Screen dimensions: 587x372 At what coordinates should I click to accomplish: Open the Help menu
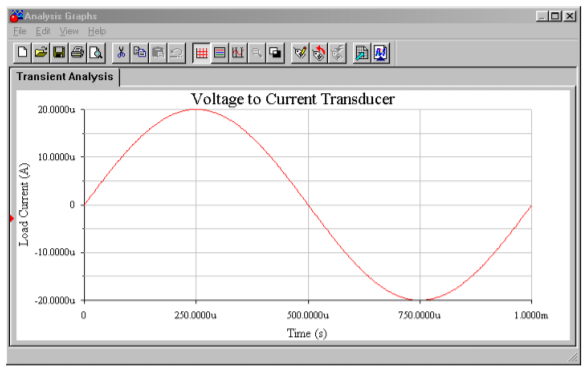pos(97,31)
